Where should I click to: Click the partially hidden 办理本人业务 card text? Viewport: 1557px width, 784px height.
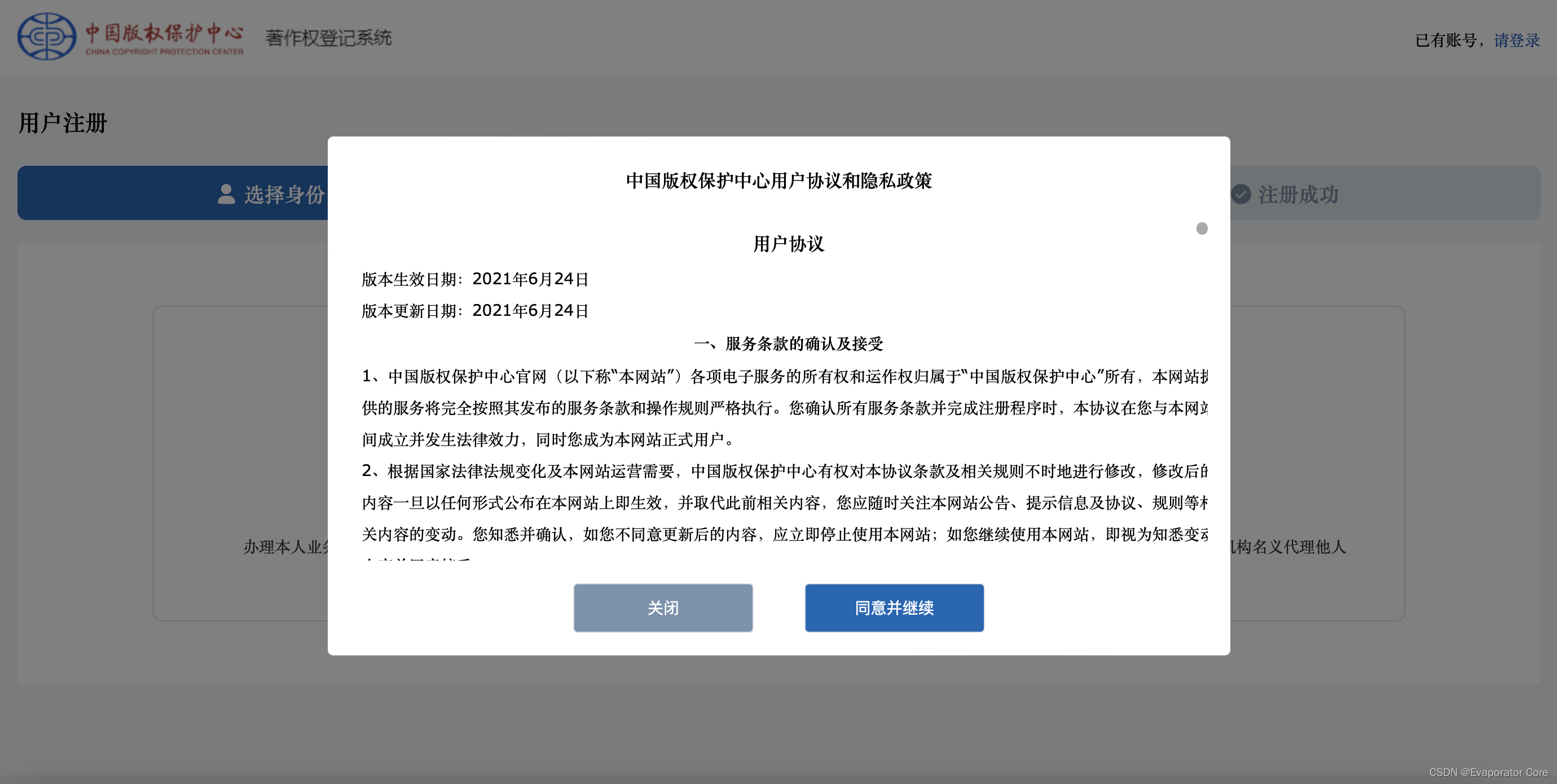[x=287, y=547]
